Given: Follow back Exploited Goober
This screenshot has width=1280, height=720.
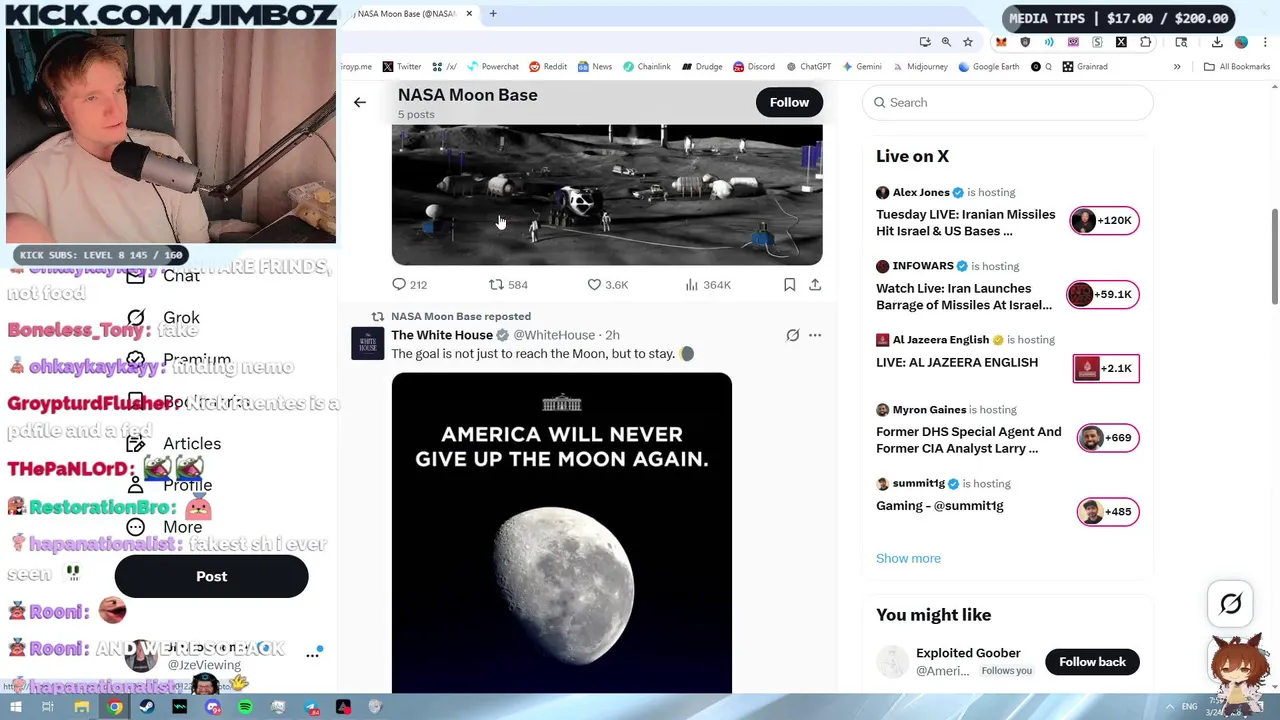Looking at the screenshot, I should (1092, 662).
